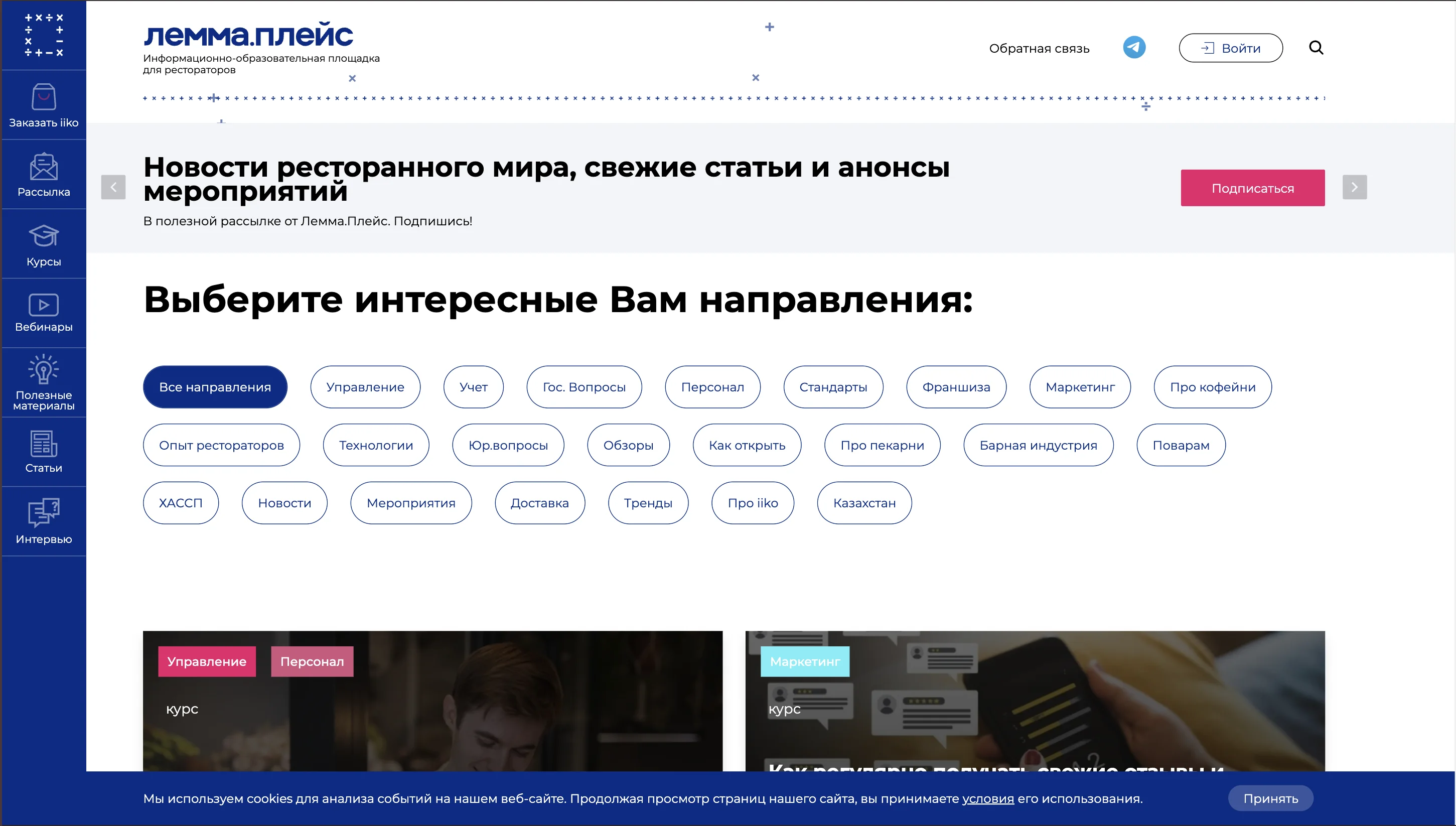
Task: Open the Обратная связь link
Action: coord(1039,49)
